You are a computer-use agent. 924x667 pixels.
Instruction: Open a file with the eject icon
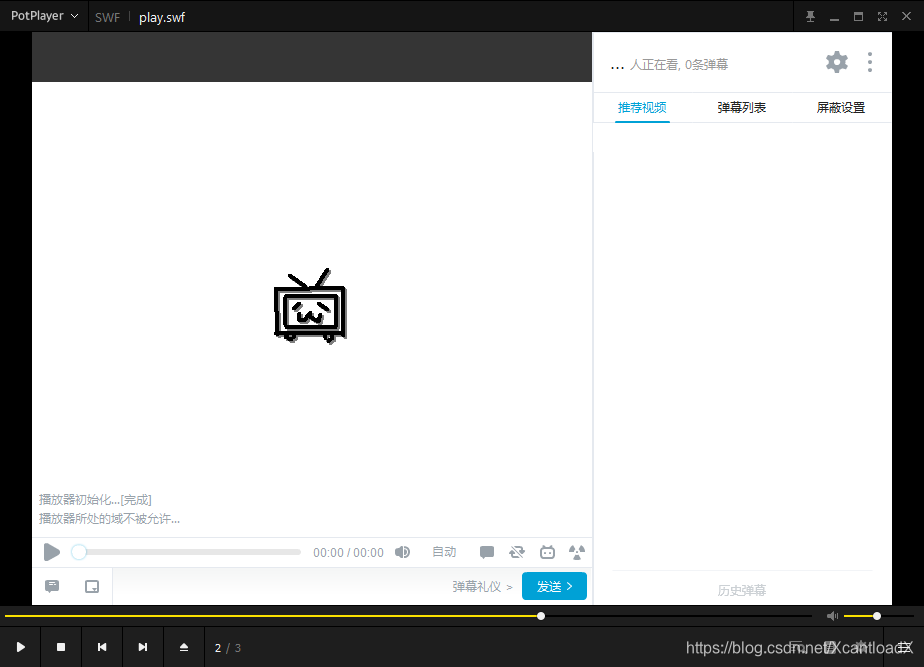(184, 647)
